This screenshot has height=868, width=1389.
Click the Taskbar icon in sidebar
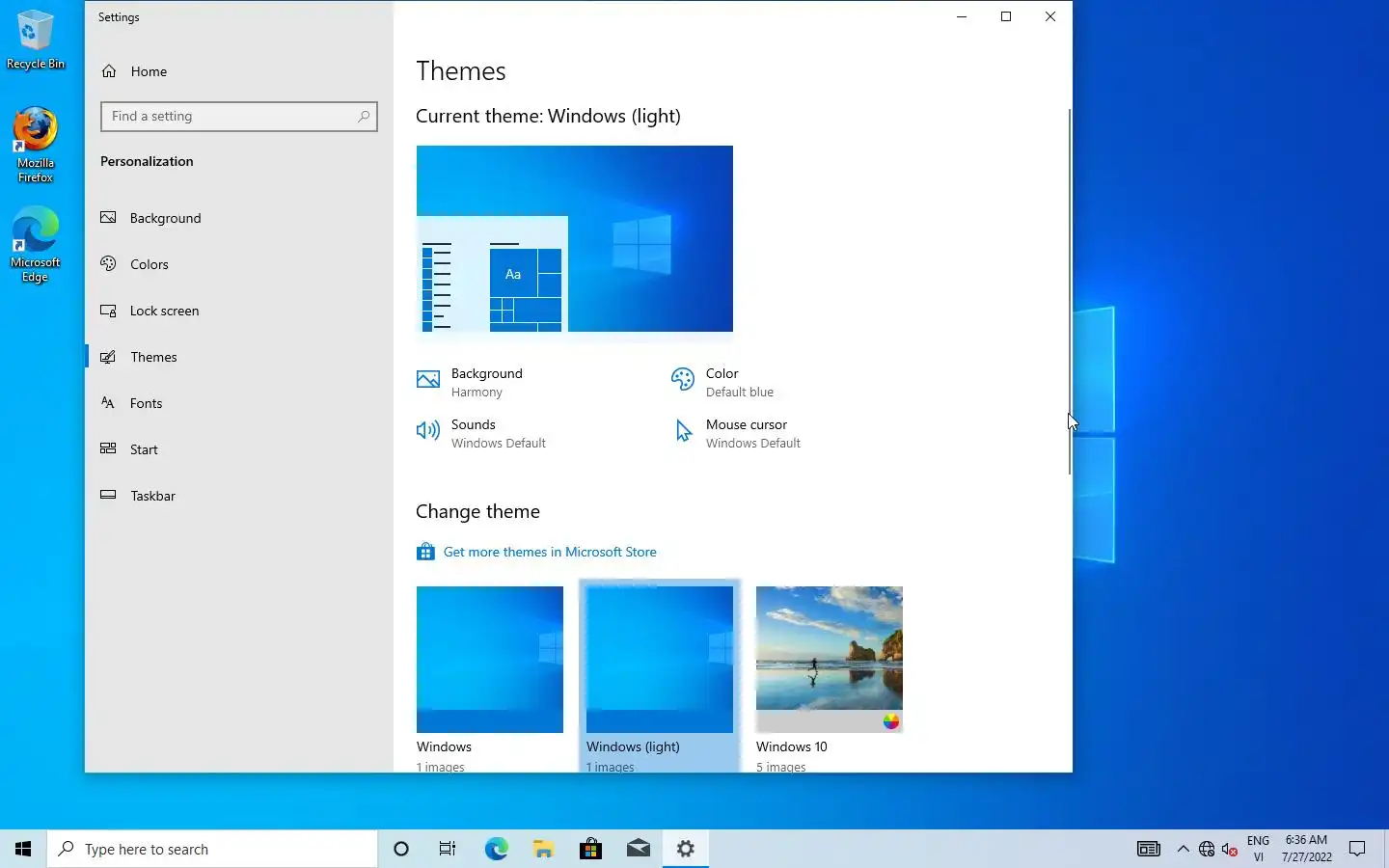108,496
